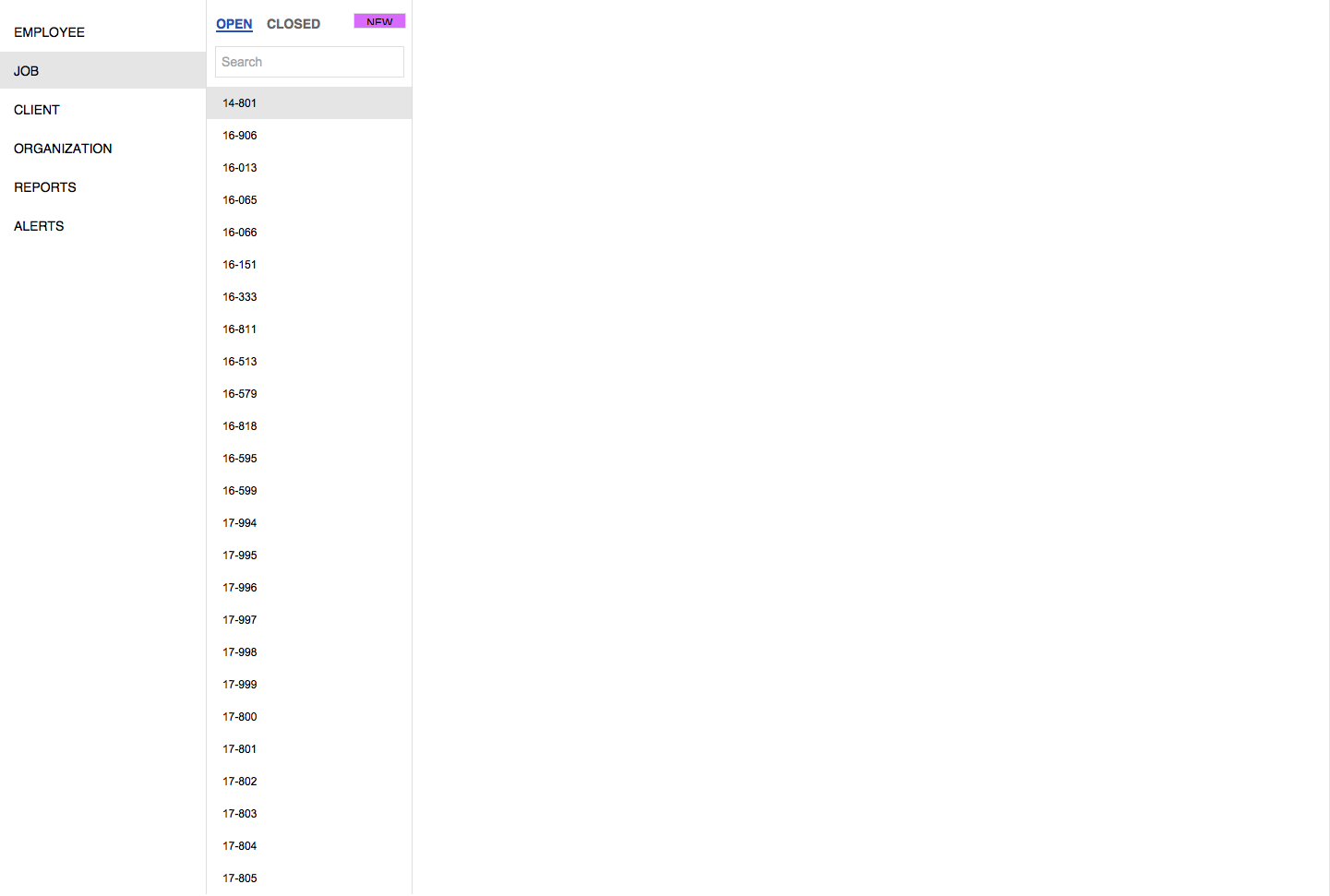Select job 16-595

309,459
